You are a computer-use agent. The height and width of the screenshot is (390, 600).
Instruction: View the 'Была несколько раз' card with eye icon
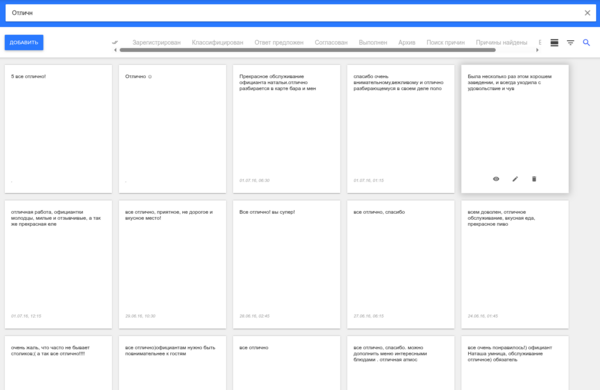click(x=496, y=179)
